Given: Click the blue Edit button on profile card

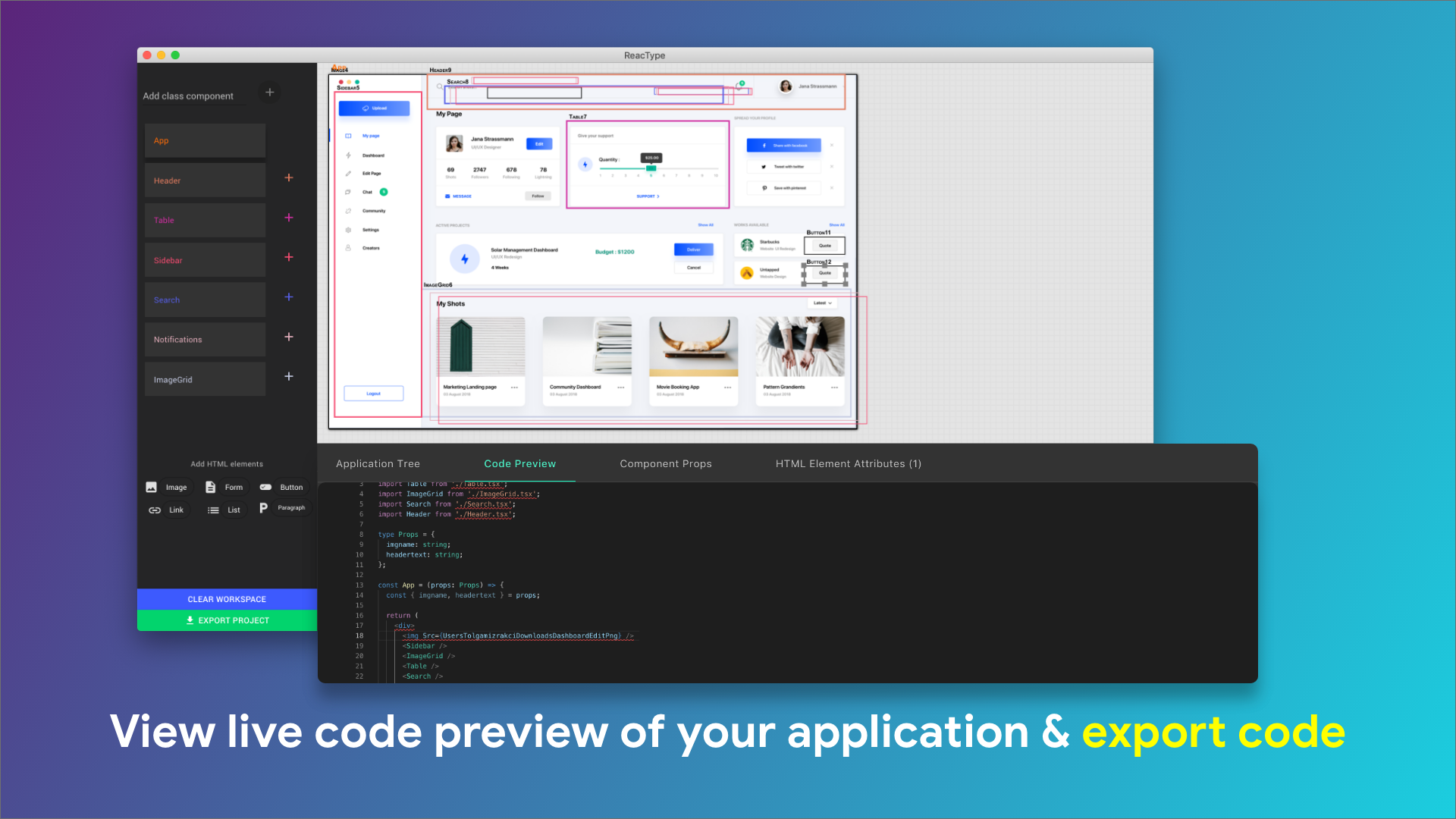Looking at the screenshot, I should point(539,144).
